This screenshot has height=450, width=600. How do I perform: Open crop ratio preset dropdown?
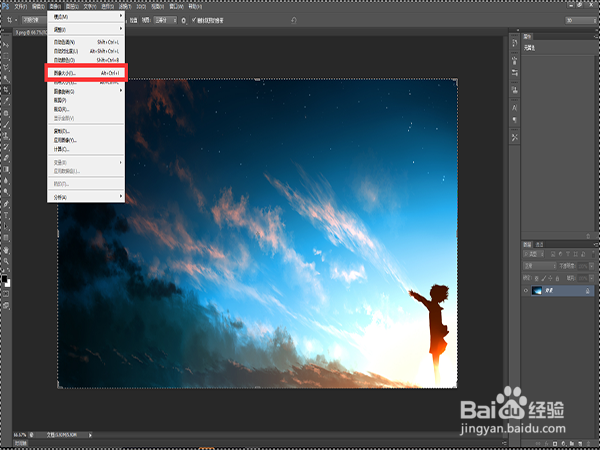(x=34, y=20)
